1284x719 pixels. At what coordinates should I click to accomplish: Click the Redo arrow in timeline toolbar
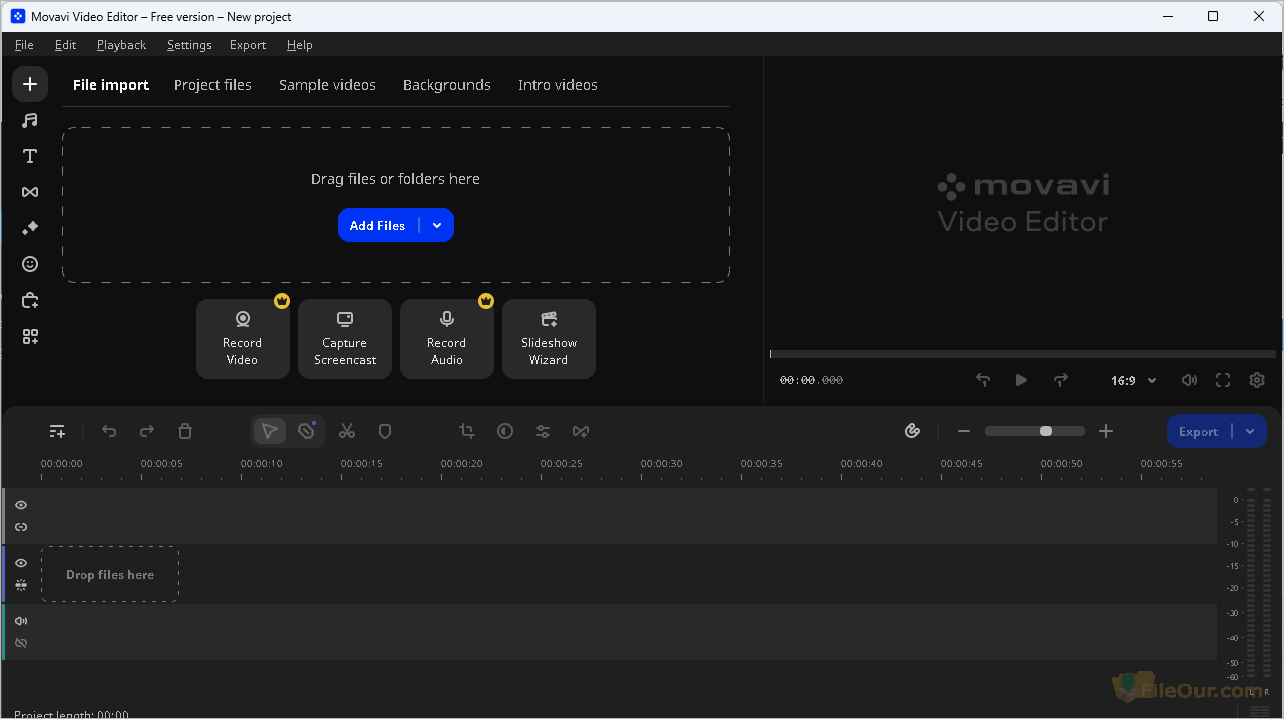coord(147,431)
